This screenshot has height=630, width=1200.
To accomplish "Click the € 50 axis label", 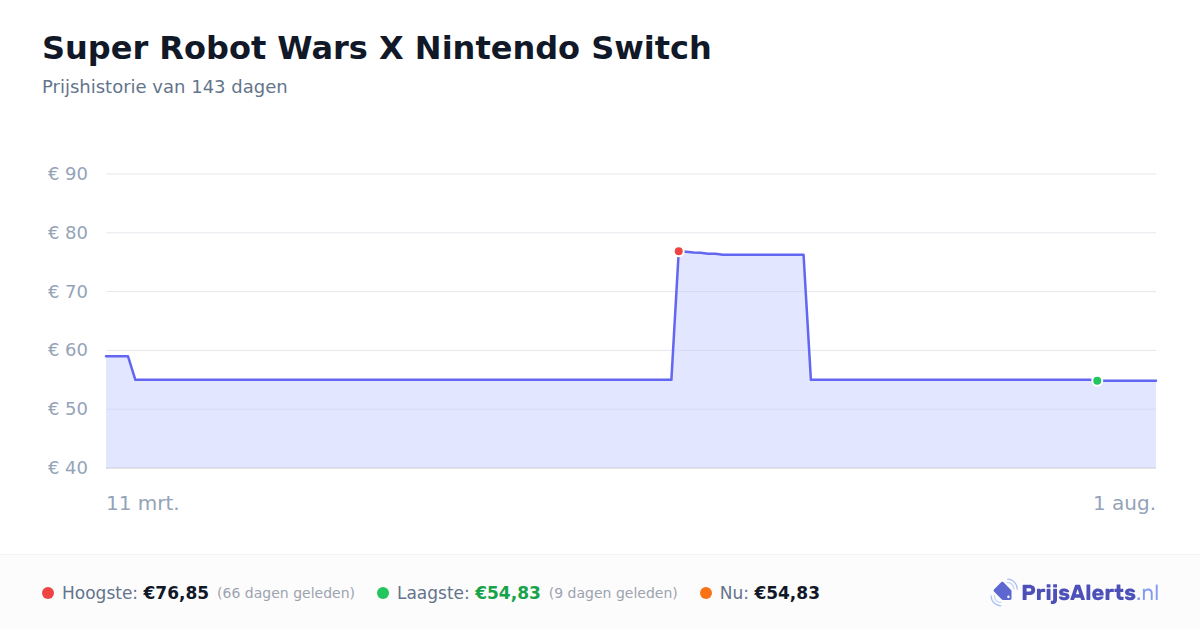I will tap(68, 409).
